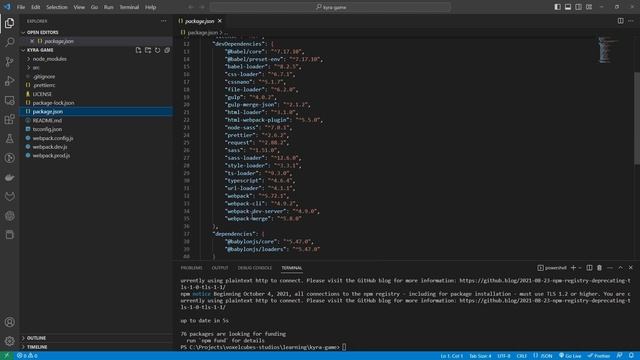Viewport: 640px width, 360px height.
Task: Open Source Control view icon
Action: point(9,62)
